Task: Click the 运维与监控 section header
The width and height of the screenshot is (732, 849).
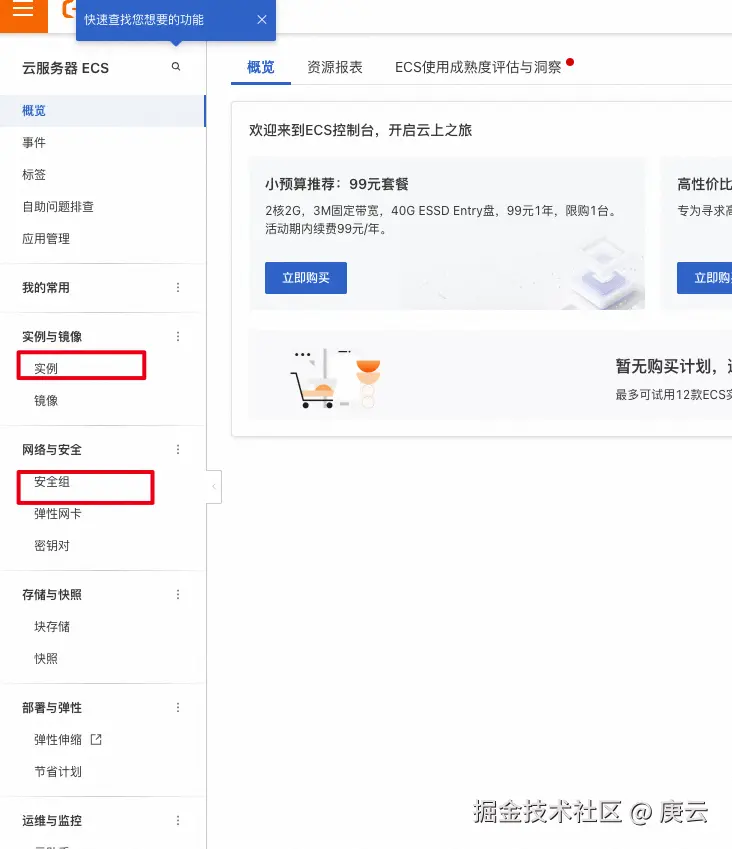Action: point(52,821)
